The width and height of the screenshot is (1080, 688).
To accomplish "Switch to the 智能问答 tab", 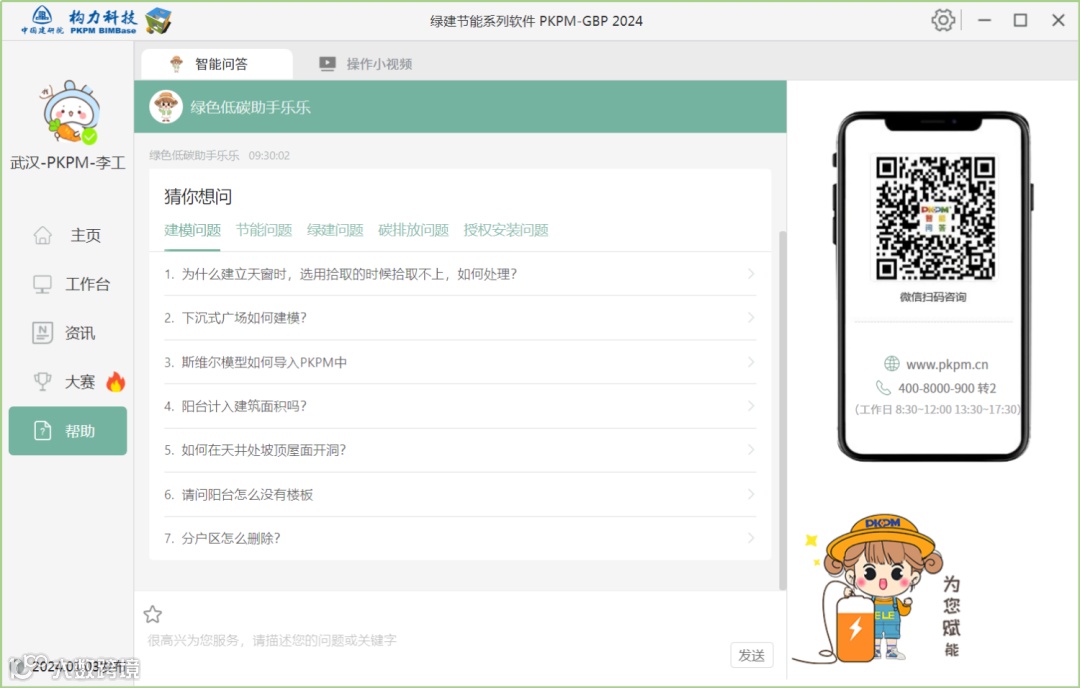I will pos(217,64).
